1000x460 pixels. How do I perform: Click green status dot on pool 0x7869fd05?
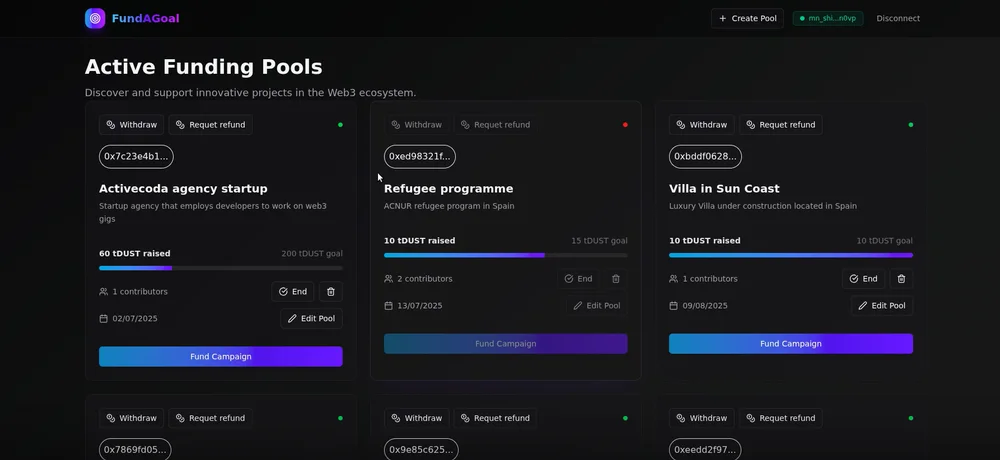(340, 419)
